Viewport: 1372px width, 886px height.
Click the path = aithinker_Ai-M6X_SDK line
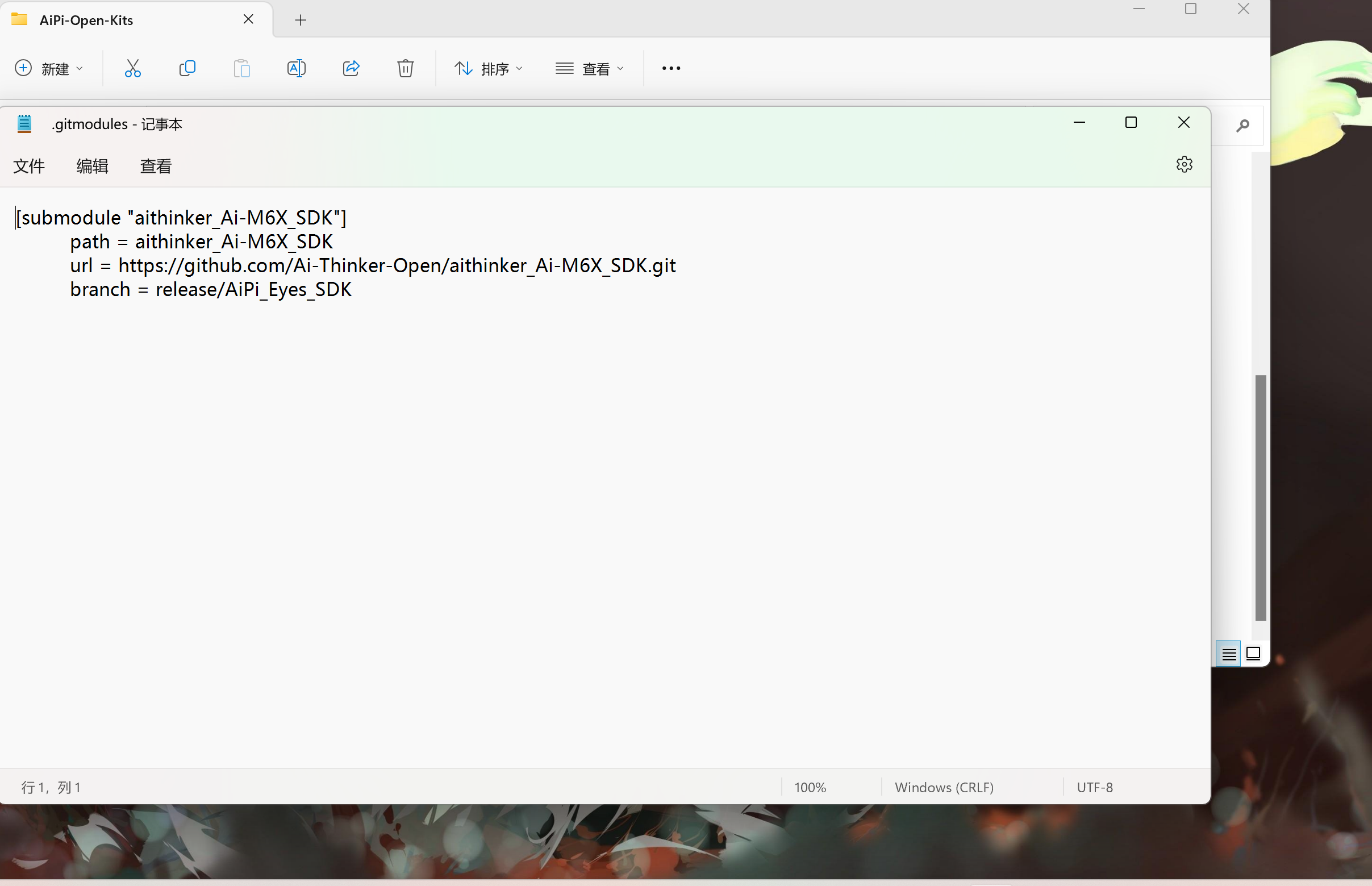click(x=201, y=242)
